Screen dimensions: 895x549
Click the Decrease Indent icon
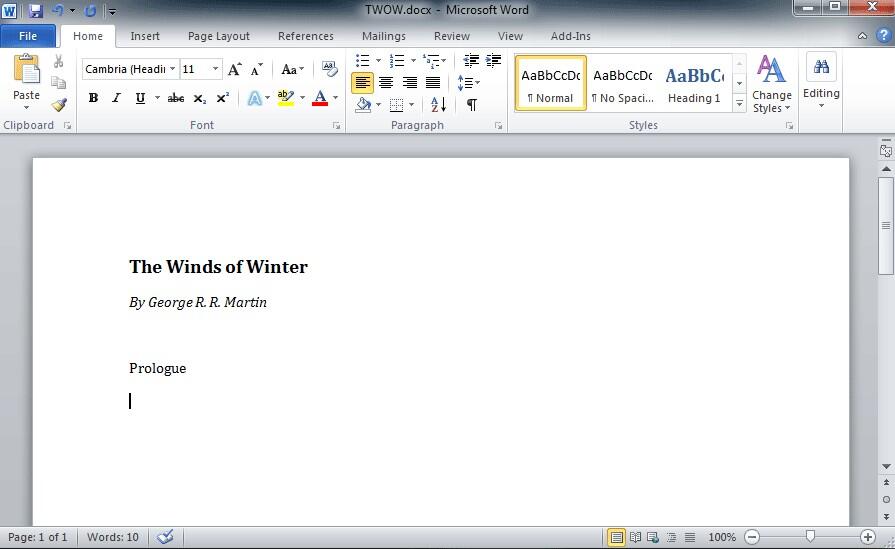tap(471, 60)
